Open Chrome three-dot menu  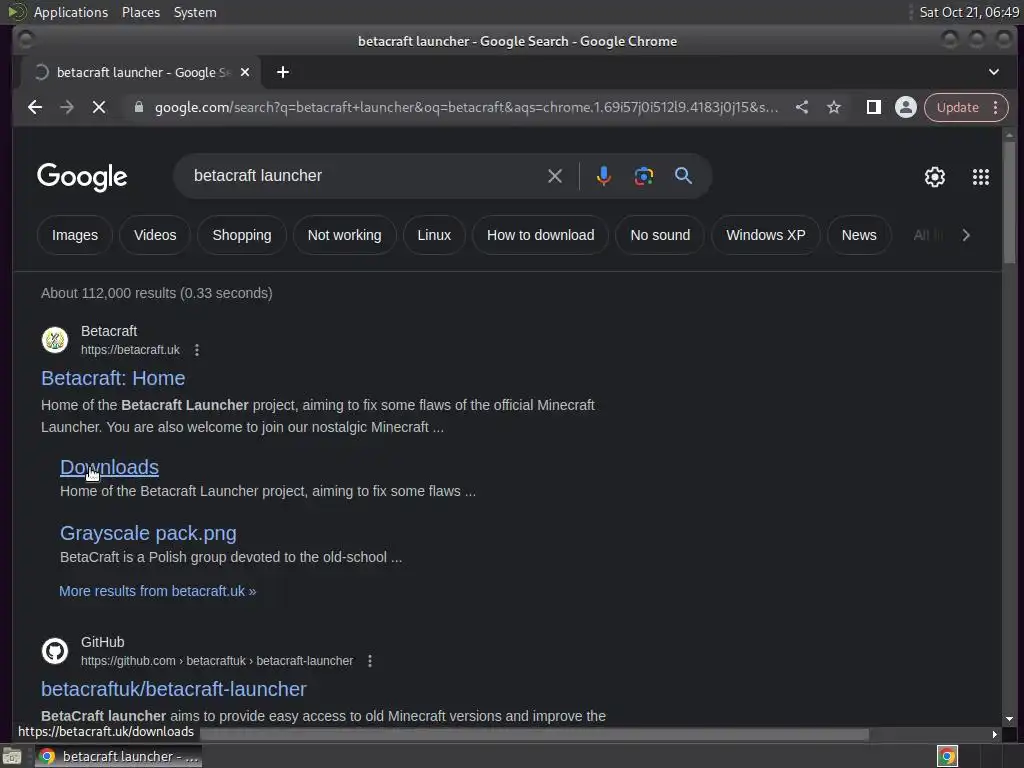point(995,107)
